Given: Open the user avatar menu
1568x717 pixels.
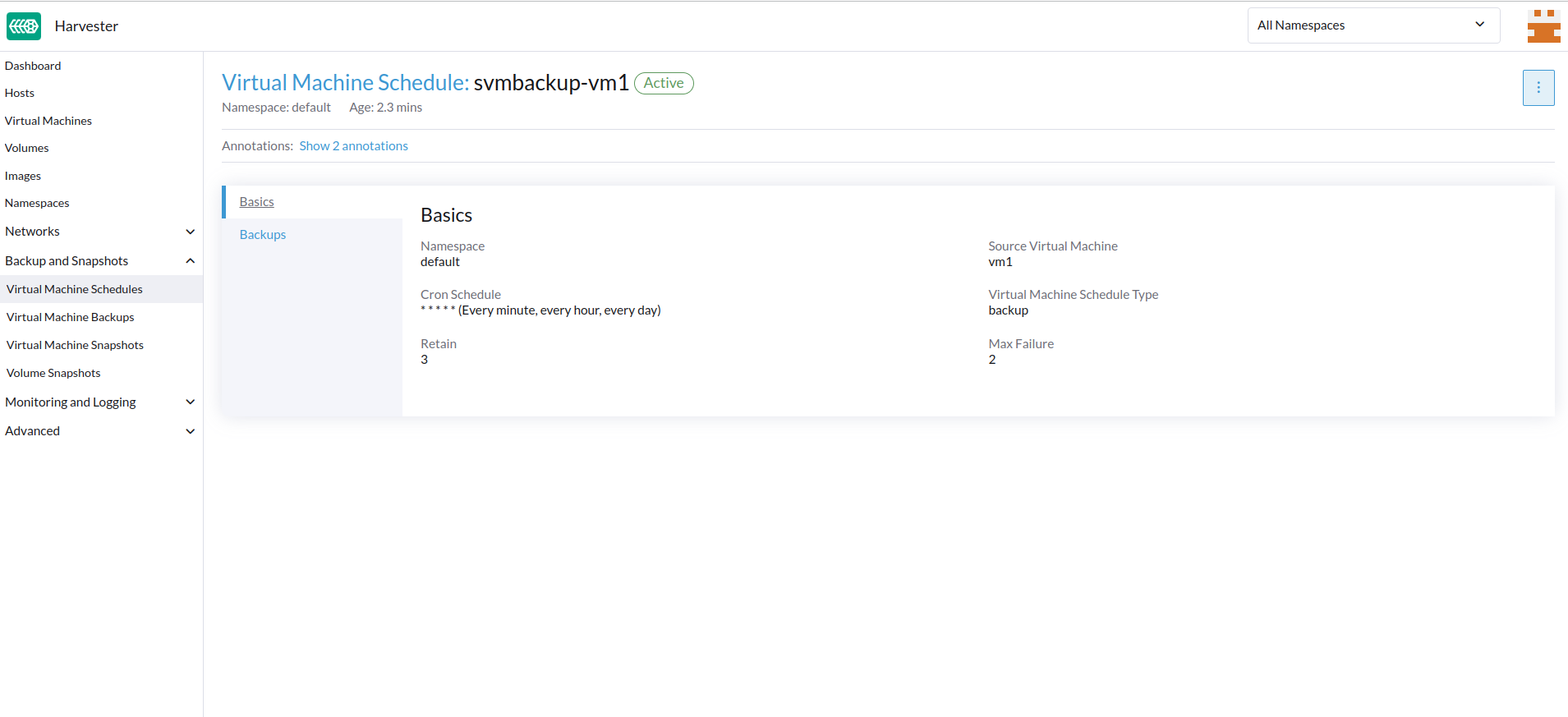Looking at the screenshot, I should pos(1543,26).
